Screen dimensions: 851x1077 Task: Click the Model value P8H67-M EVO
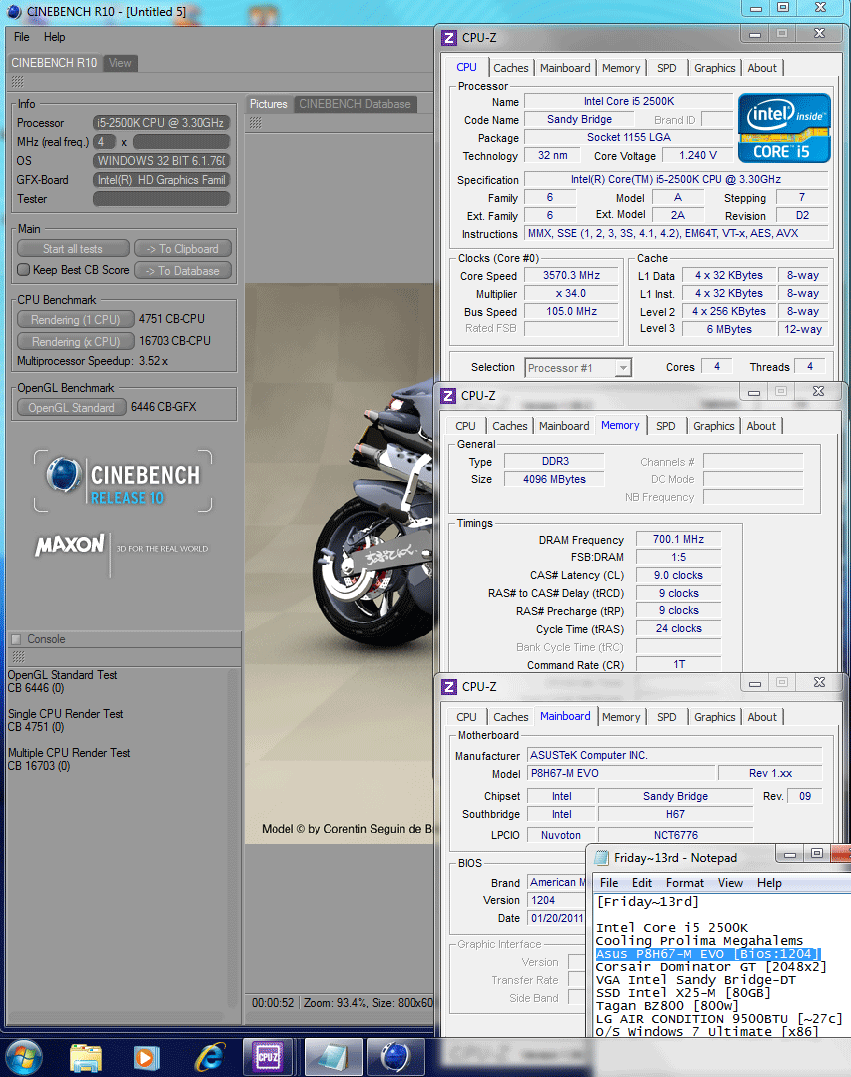[620, 773]
